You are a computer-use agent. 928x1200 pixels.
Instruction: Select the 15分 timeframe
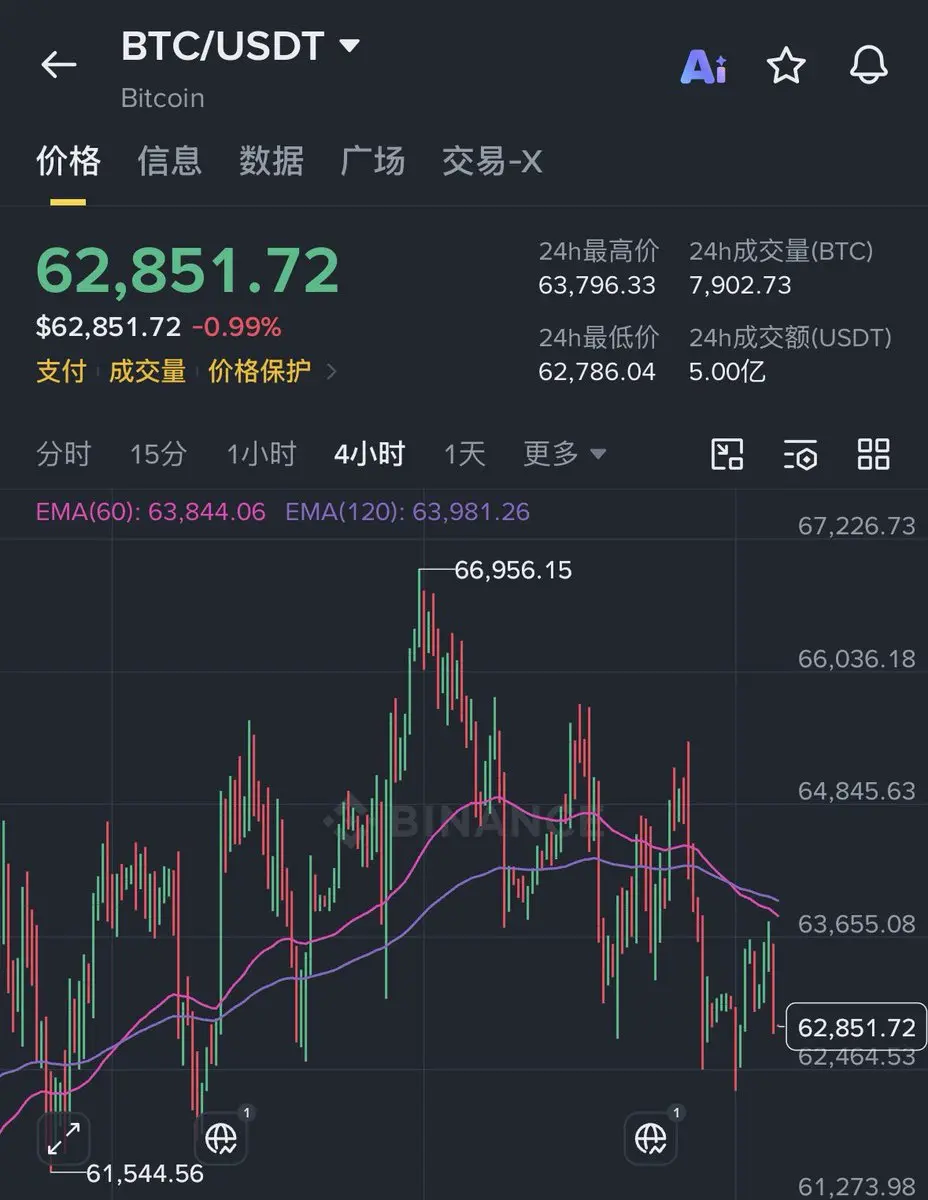coord(158,454)
